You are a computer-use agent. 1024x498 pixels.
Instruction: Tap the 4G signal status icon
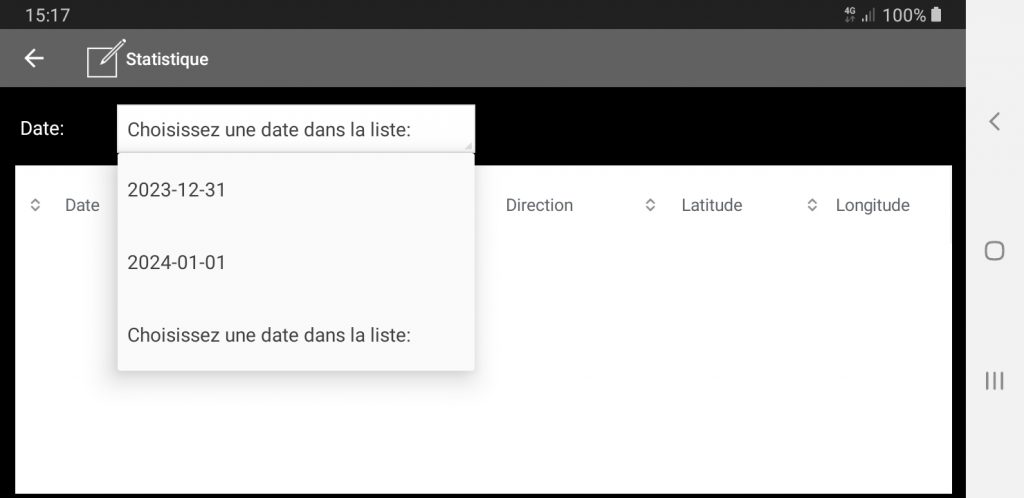point(850,14)
